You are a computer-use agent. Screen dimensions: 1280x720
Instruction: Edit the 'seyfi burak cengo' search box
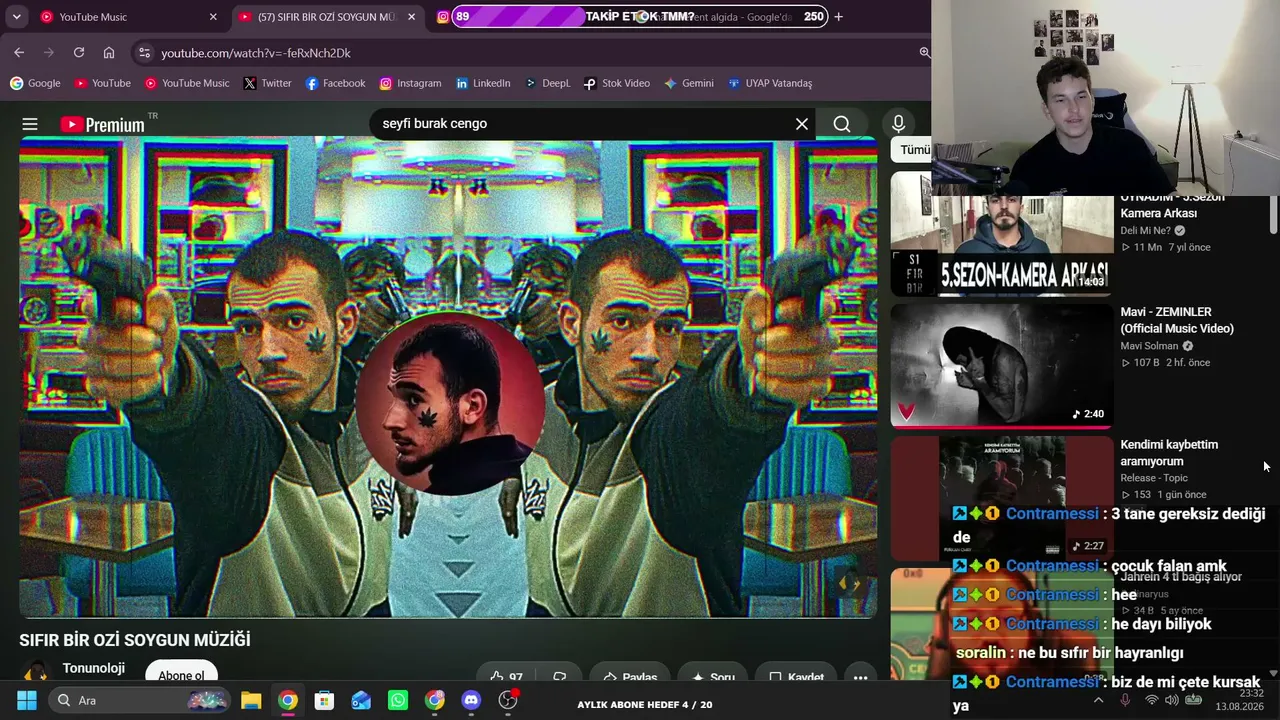[580, 124]
